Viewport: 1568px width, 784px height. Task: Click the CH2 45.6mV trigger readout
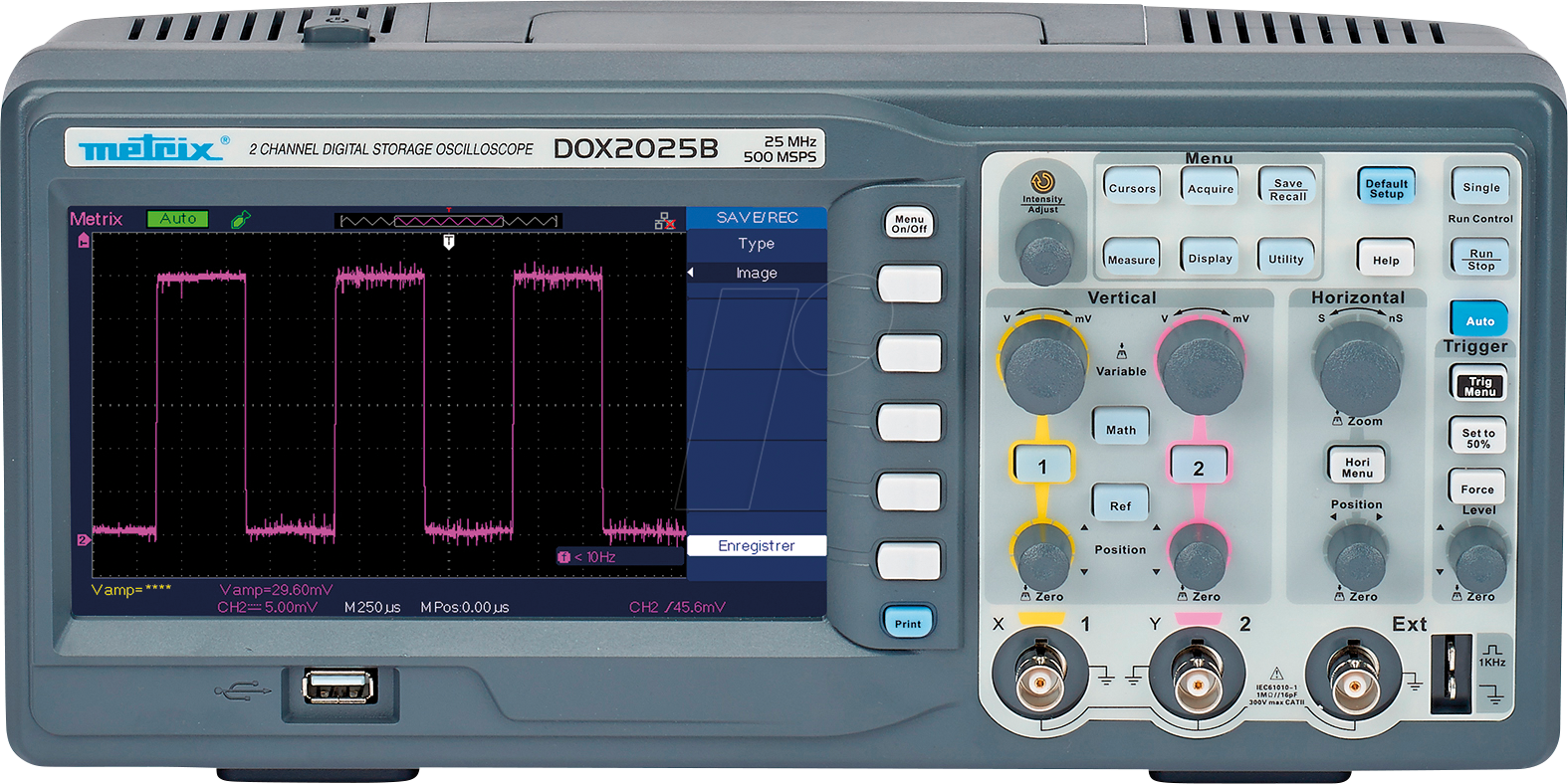[x=677, y=607]
